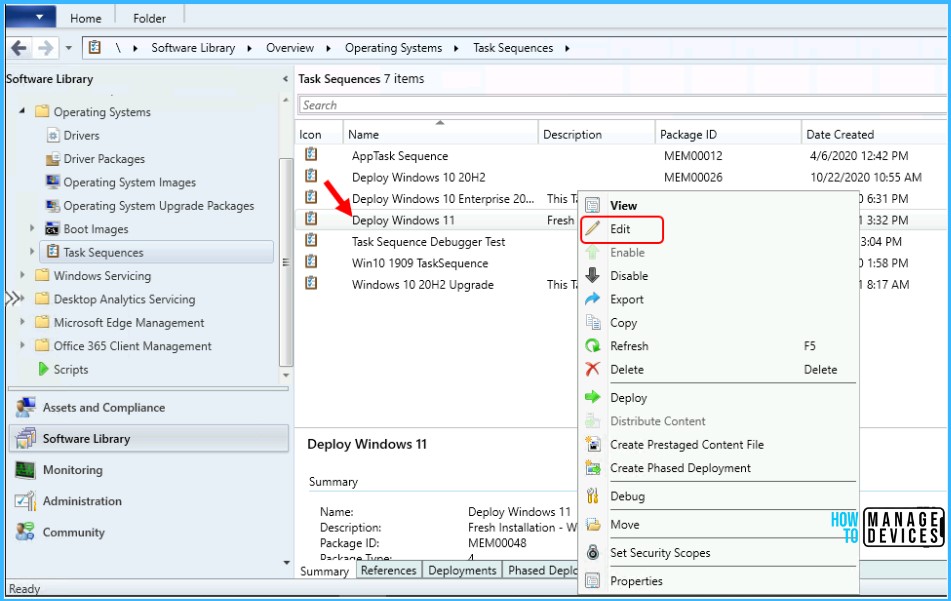The width and height of the screenshot is (951, 601).
Task: Open the navigation history dropdown arrow
Action: pyautogui.click(x=69, y=48)
